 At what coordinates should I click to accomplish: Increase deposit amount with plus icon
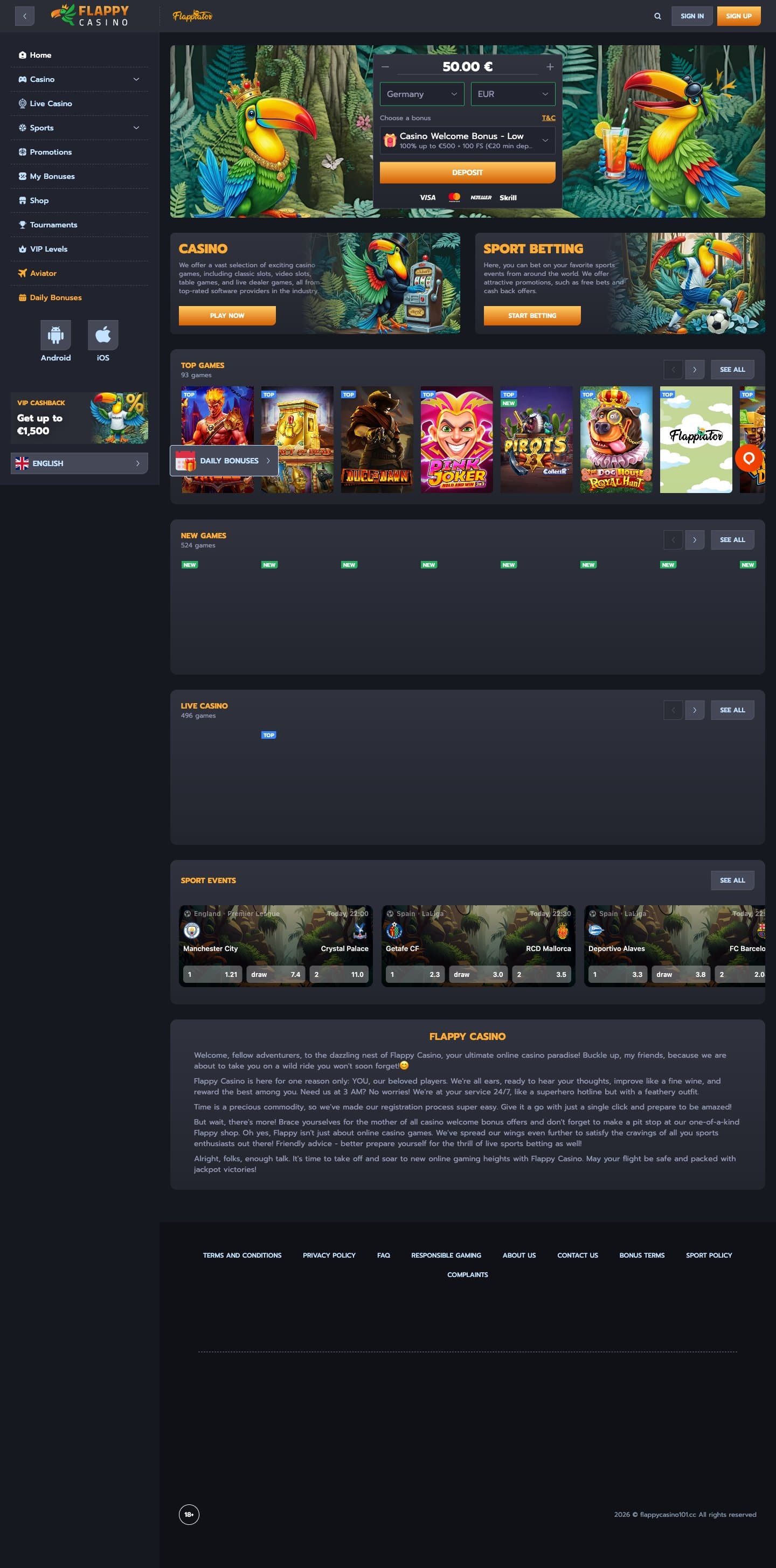tap(550, 67)
